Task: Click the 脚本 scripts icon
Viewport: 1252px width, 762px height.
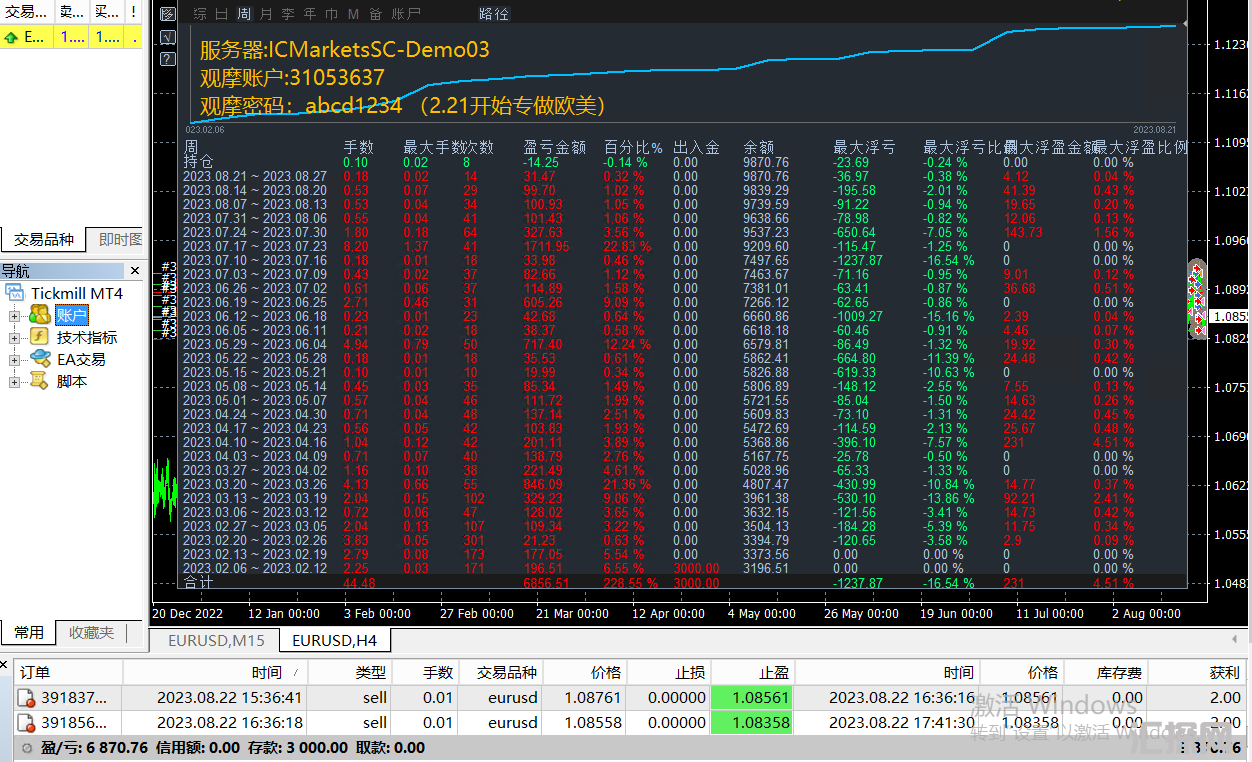Action: point(40,381)
